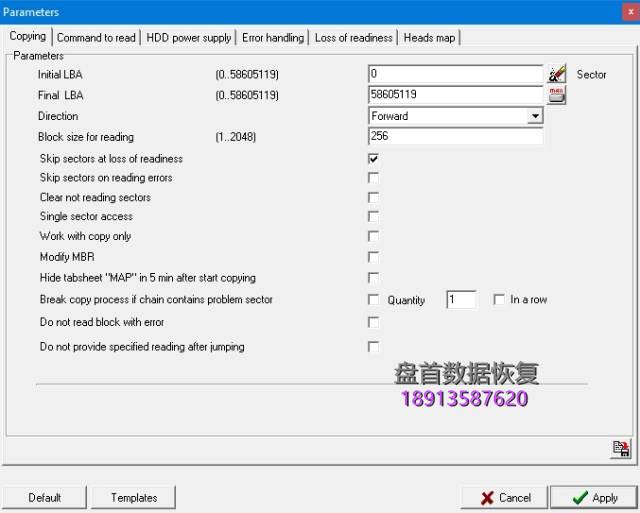The height and width of the screenshot is (513, 640).
Task: Click the Initial LBA input field
Action: point(456,74)
